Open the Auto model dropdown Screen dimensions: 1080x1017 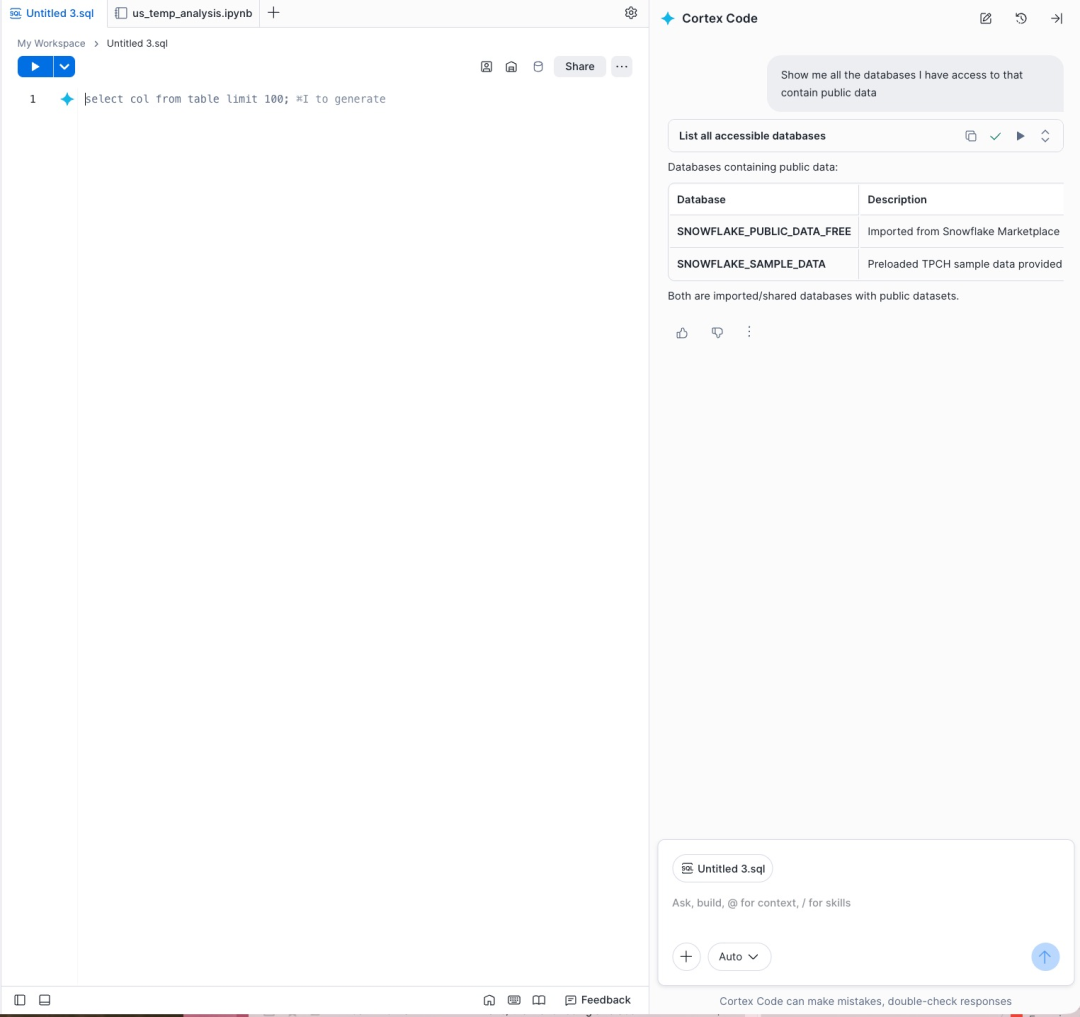point(738,956)
